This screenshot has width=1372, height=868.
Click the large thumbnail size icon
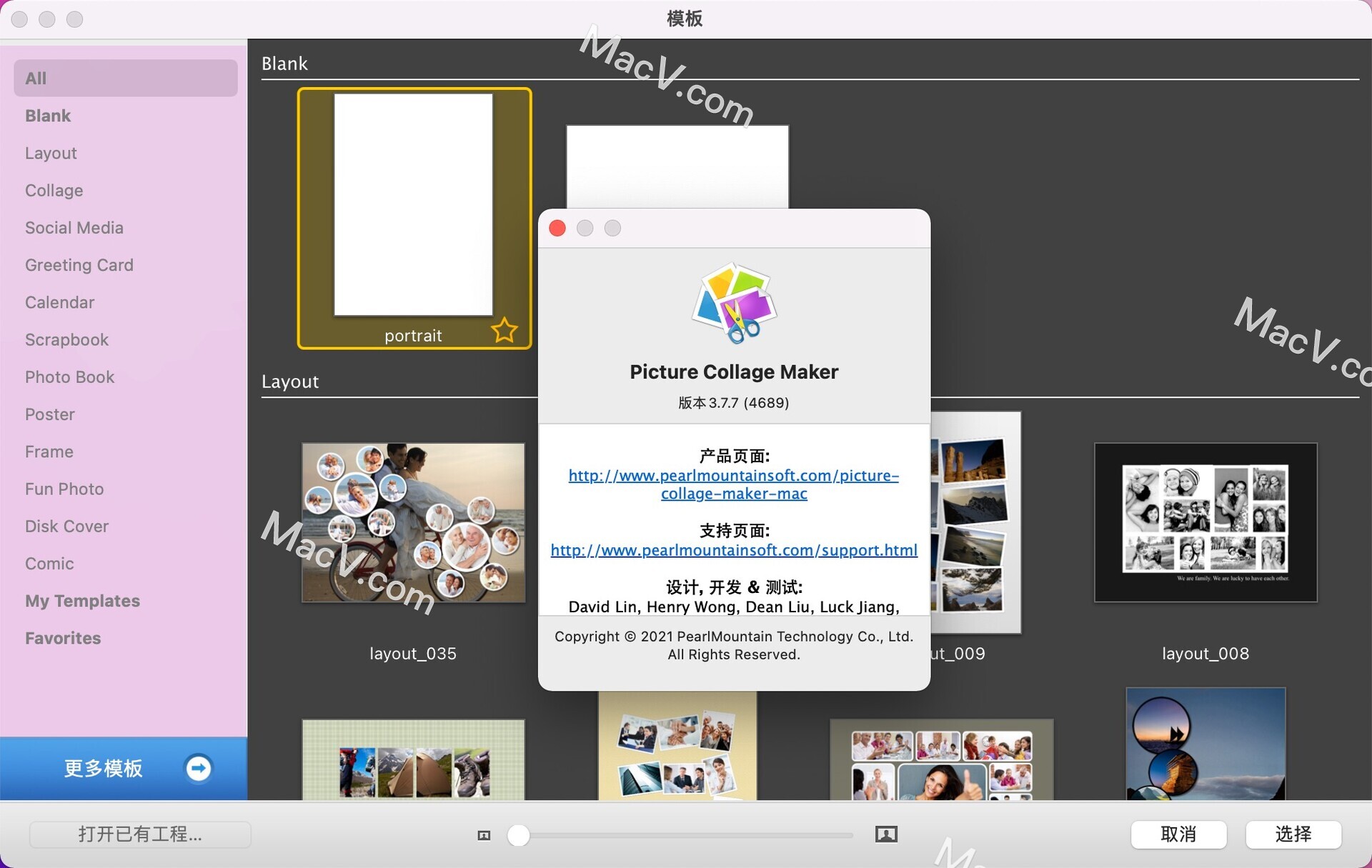click(886, 834)
